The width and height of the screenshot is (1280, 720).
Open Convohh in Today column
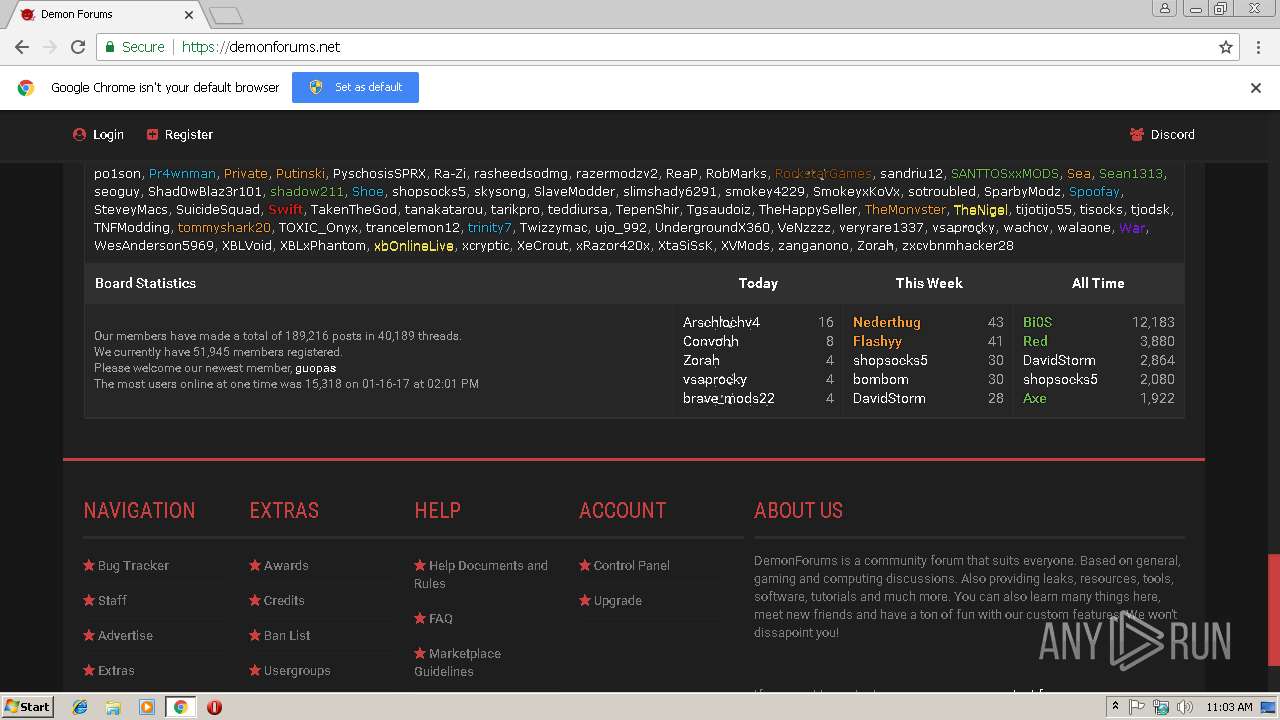click(711, 341)
